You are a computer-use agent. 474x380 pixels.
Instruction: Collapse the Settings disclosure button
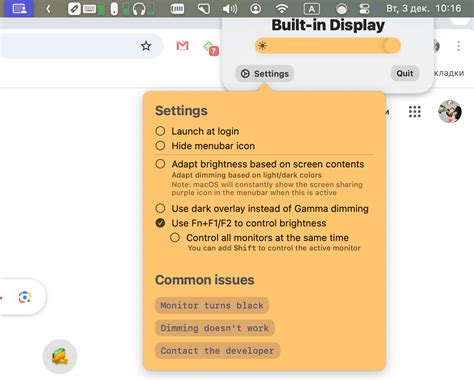[x=265, y=74]
